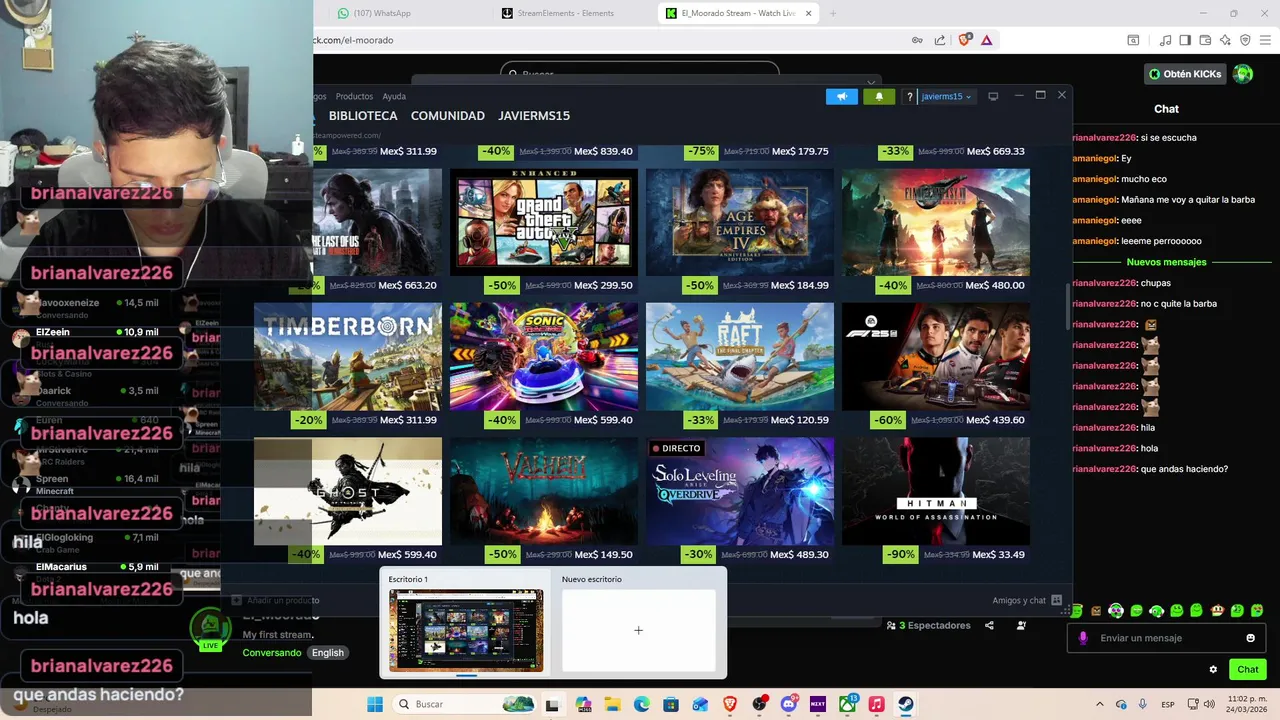The width and height of the screenshot is (1280, 720).
Task: Open Brave Wallet icon
Action: click(1205, 40)
